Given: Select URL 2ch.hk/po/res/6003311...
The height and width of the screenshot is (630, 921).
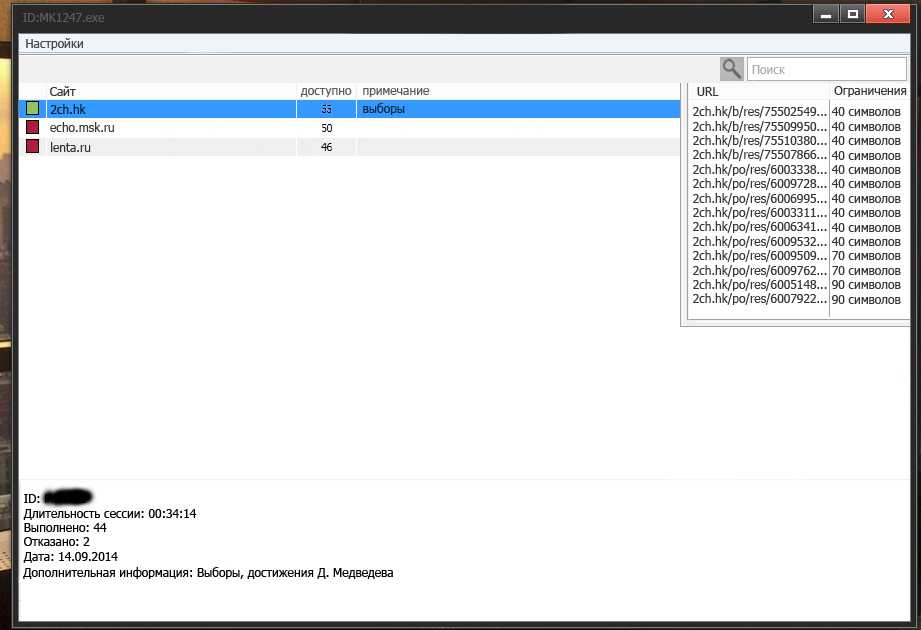Looking at the screenshot, I should click(x=759, y=213).
